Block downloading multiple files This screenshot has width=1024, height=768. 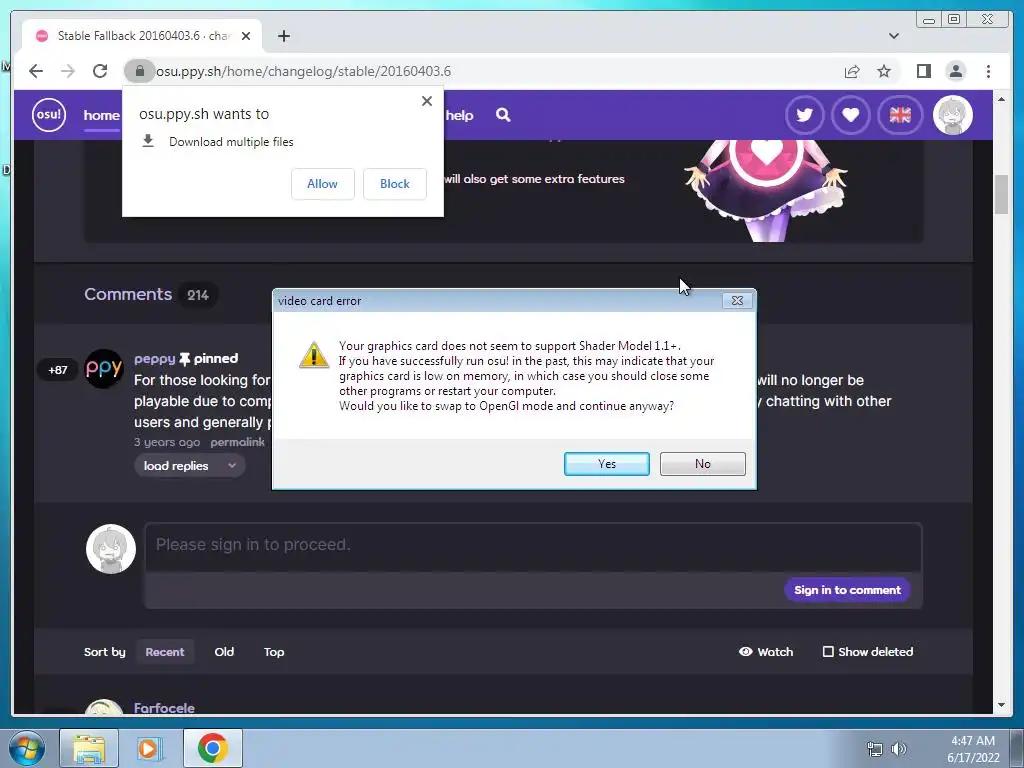(x=394, y=184)
